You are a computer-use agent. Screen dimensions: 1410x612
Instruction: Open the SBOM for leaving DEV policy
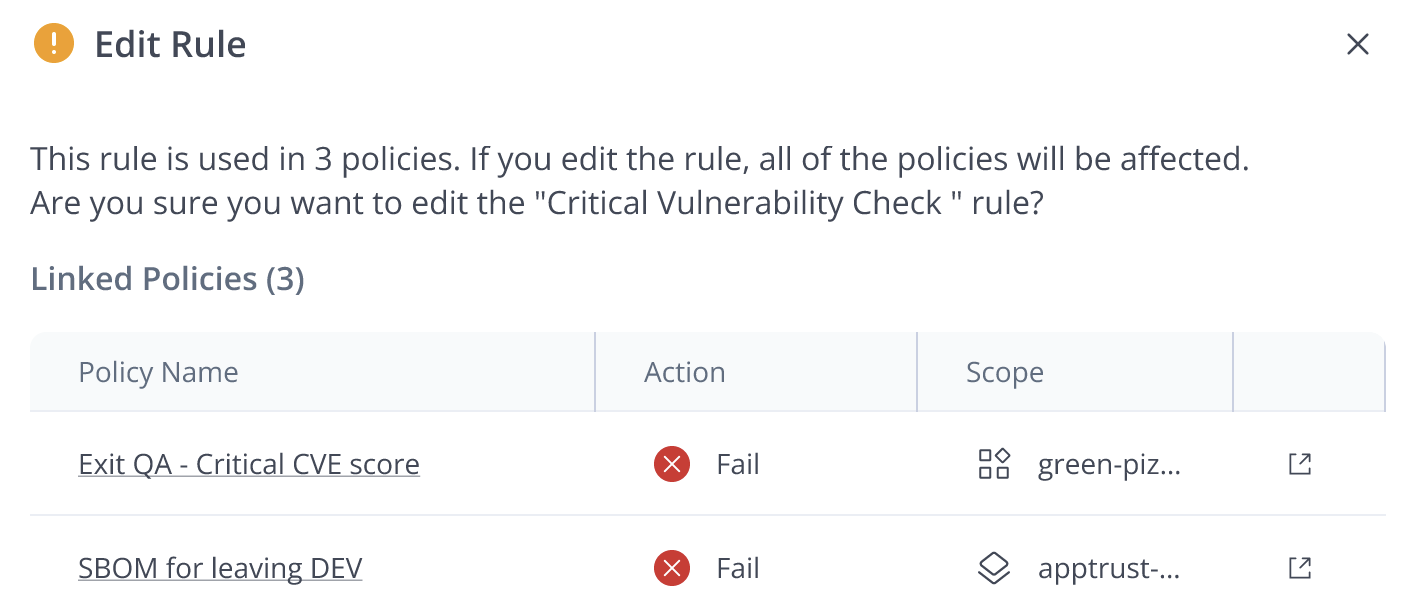(x=220, y=568)
